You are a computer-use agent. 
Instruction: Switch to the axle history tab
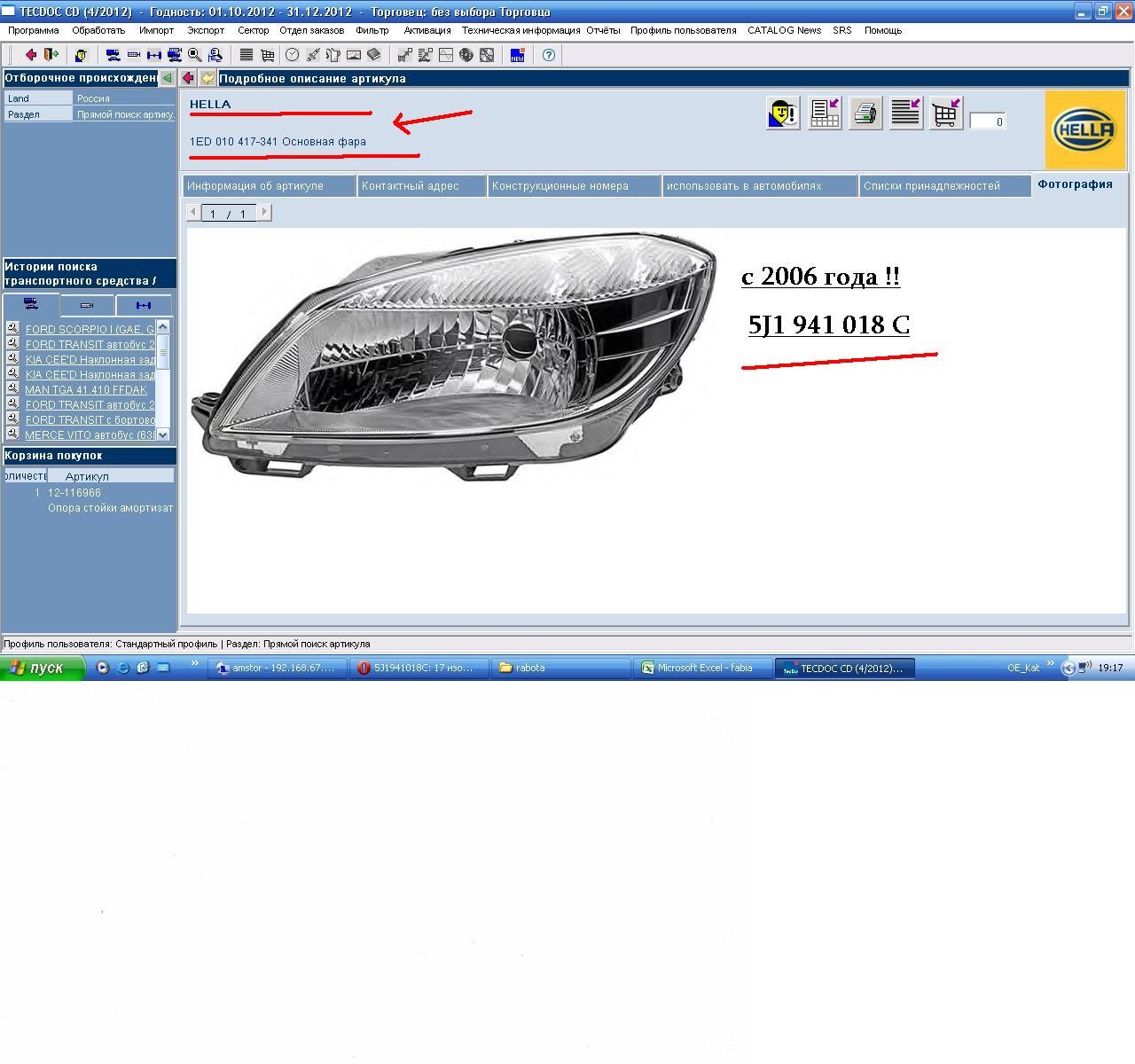[144, 305]
